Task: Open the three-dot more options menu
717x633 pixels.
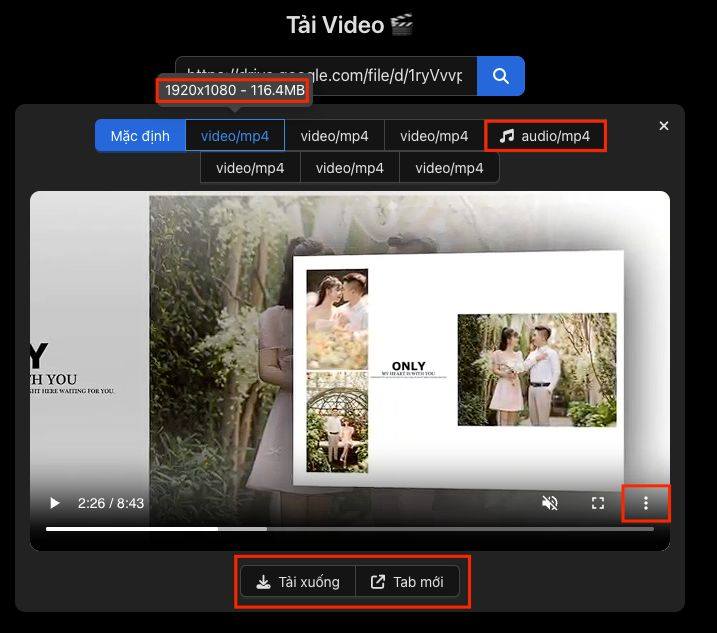Action: point(646,503)
